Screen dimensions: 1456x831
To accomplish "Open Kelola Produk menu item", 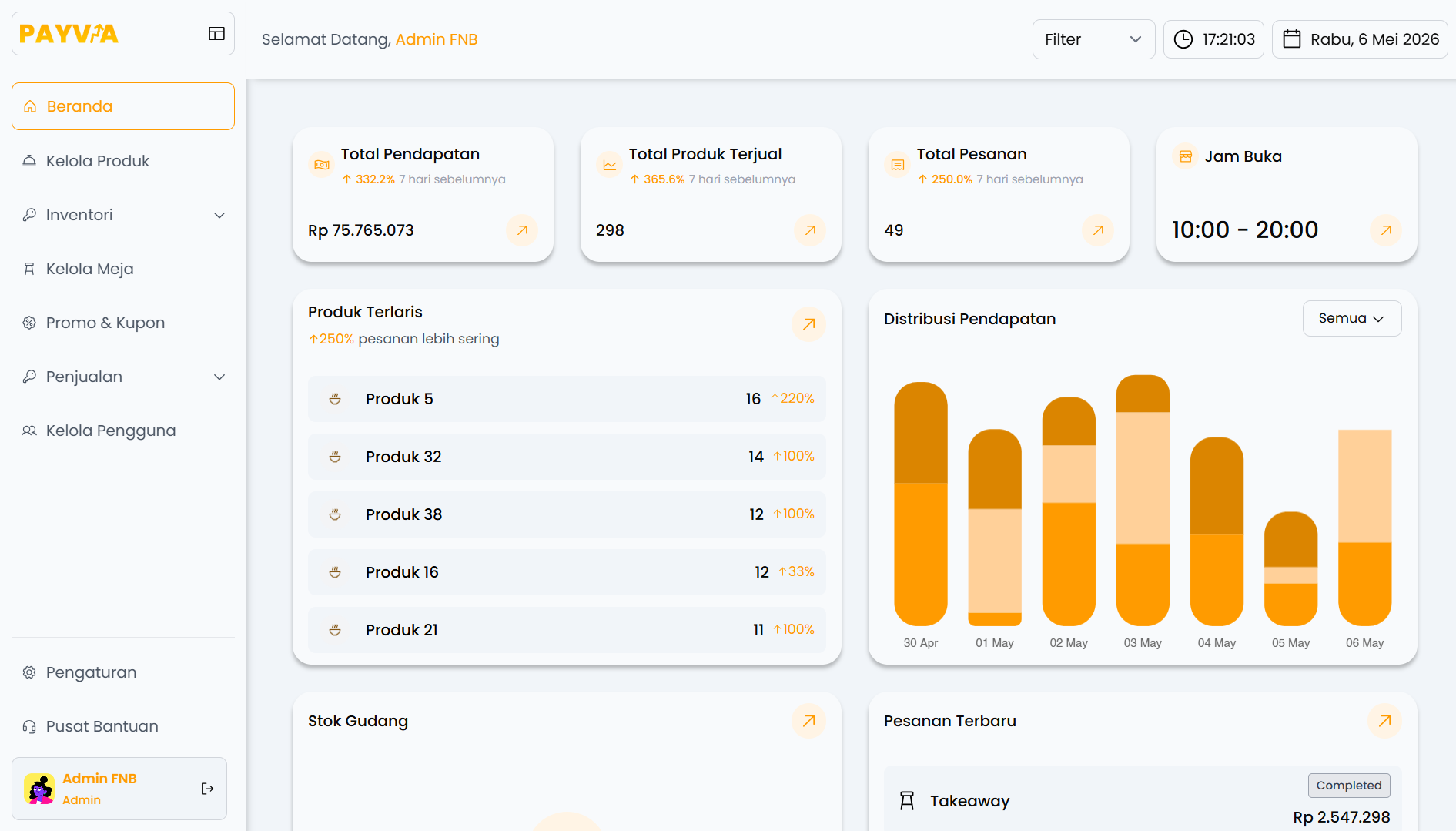I will point(123,161).
